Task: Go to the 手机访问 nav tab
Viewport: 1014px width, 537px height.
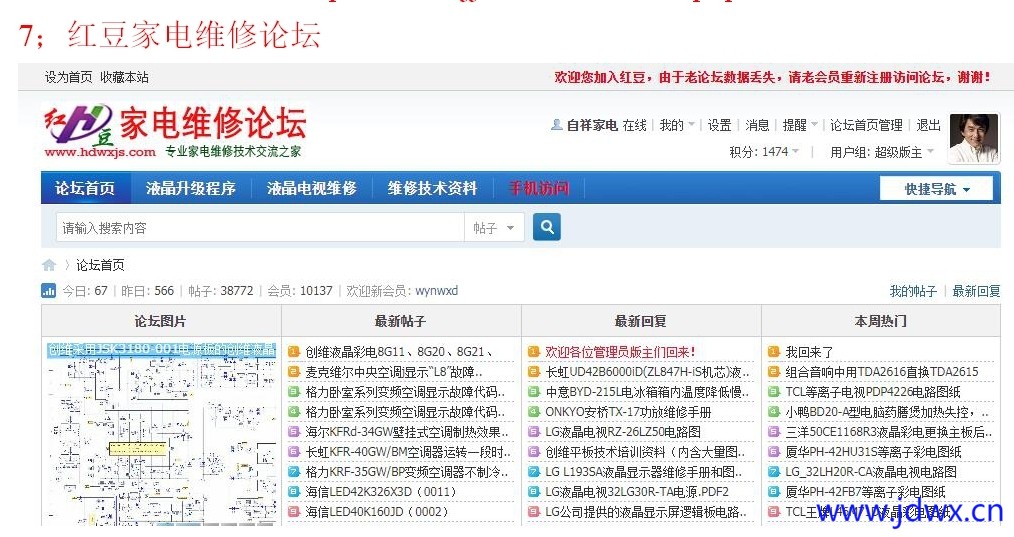Action: [539, 188]
